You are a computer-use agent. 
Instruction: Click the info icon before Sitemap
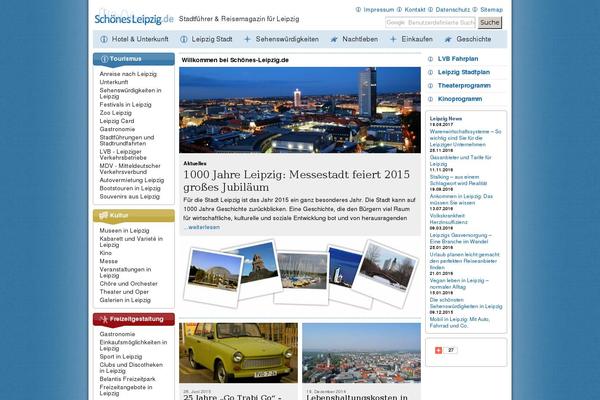475,10
